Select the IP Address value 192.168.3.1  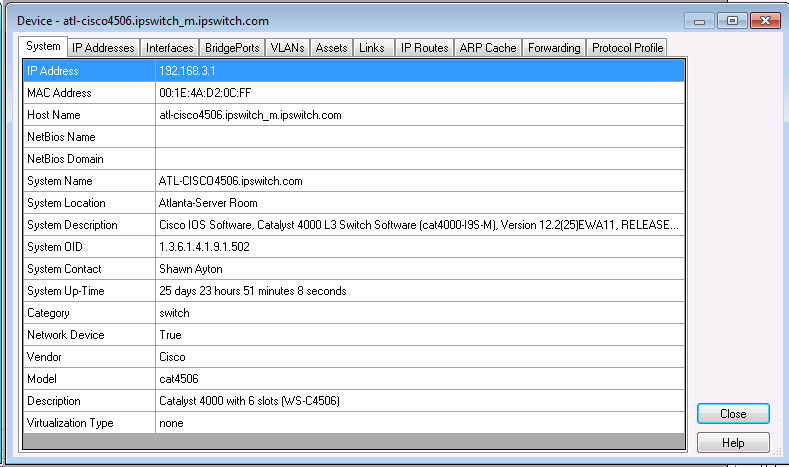click(420, 71)
